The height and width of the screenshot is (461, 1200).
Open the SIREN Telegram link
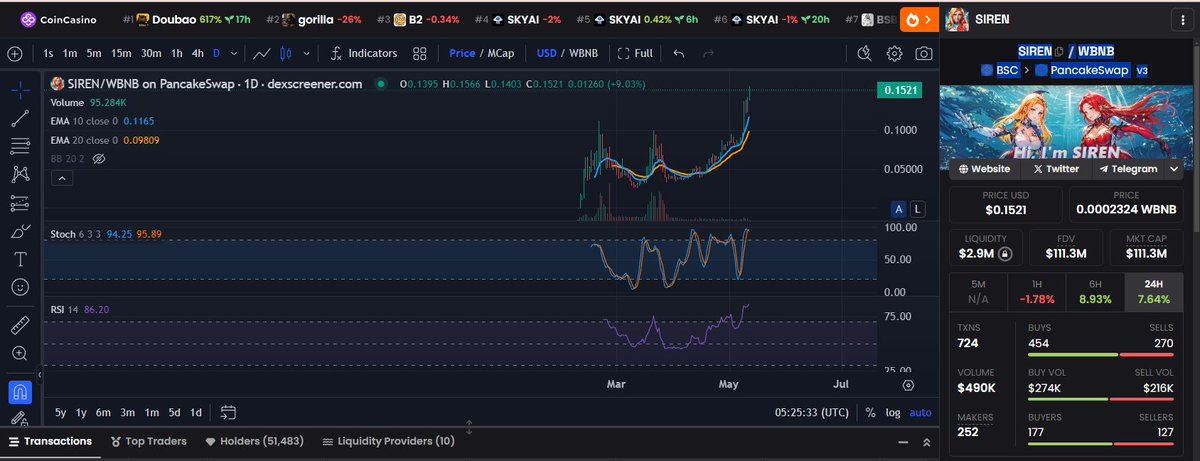tap(1128, 169)
